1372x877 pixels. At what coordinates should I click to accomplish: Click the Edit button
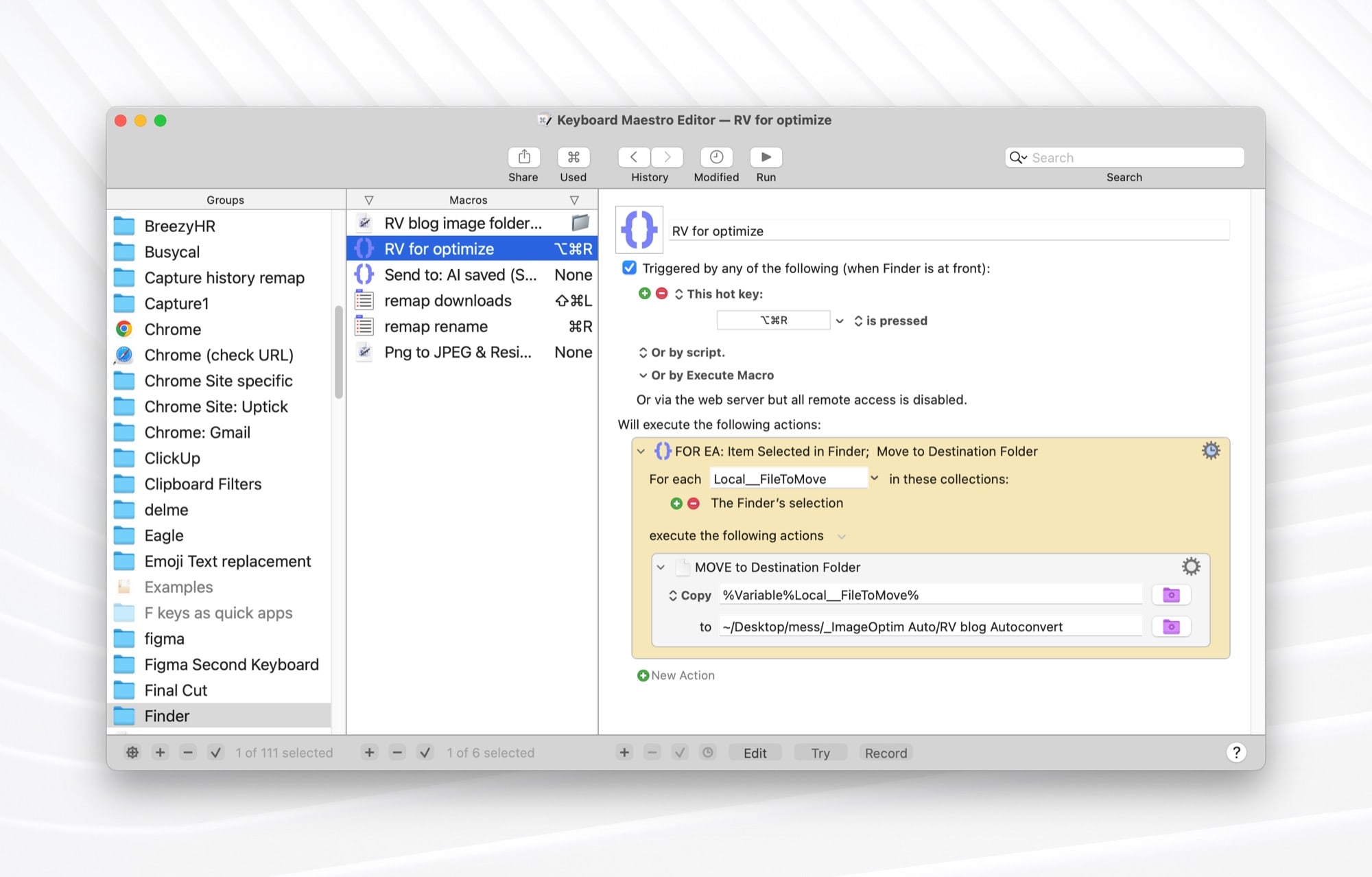tap(755, 753)
